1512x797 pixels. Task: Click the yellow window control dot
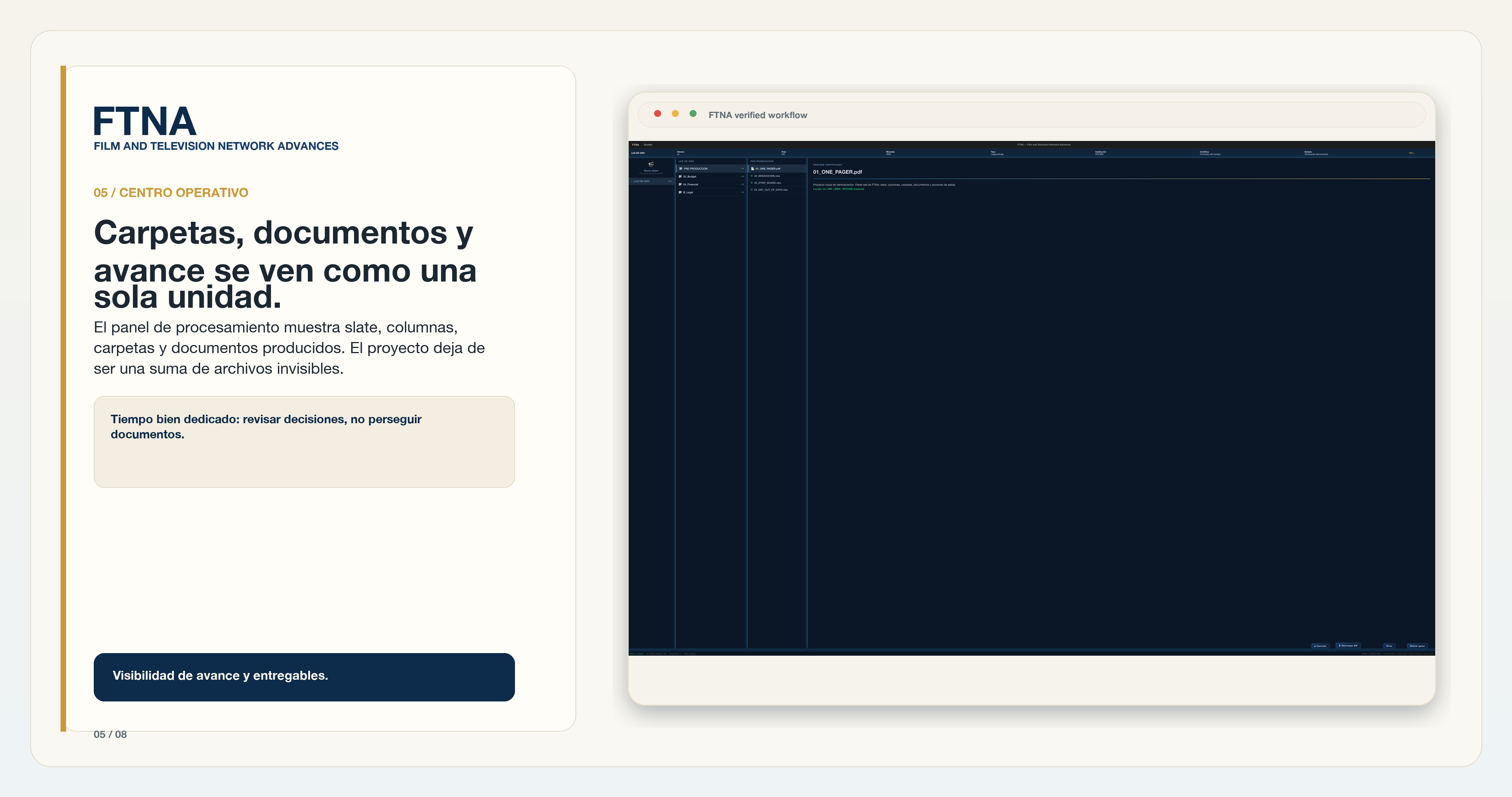(676, 114)
